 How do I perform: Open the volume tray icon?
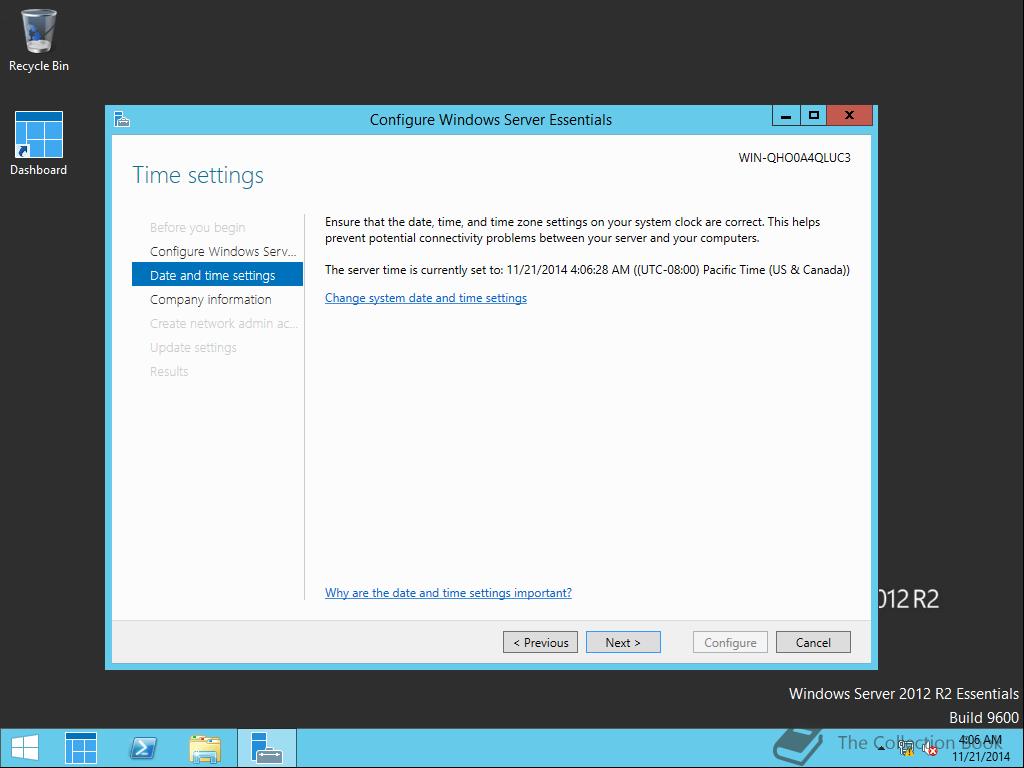tap(929, 749)
